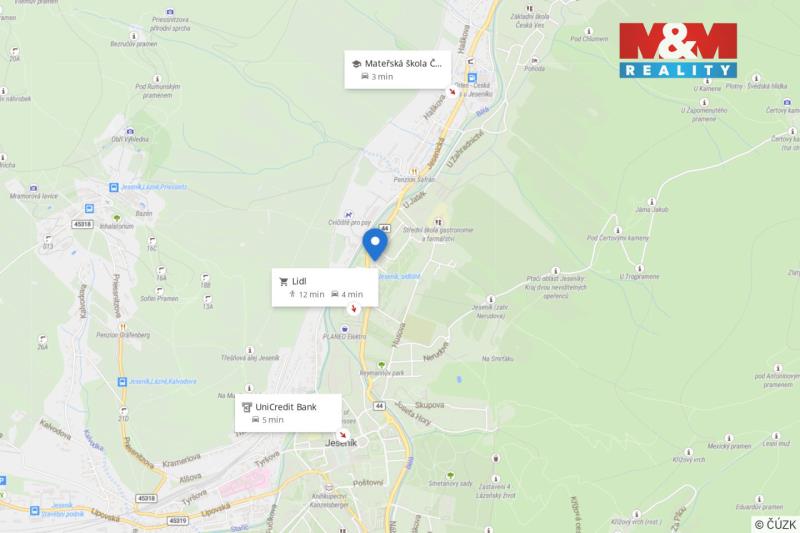Select the Jeseník, Lázně, Kalvodova bus stop icon
The height and width of the screenshot is (533, 800).
pos(122,382)
